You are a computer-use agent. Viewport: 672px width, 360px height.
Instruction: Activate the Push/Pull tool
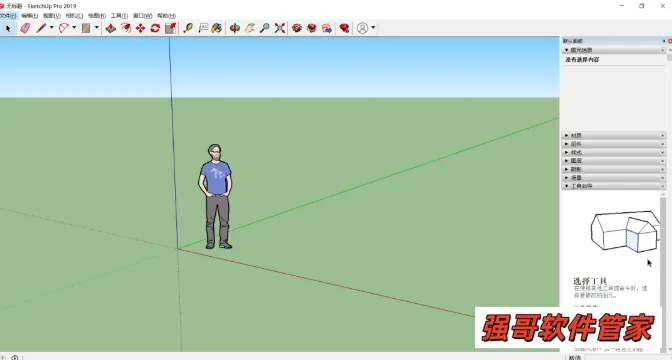pyautogui.click(x=111, y=28)
